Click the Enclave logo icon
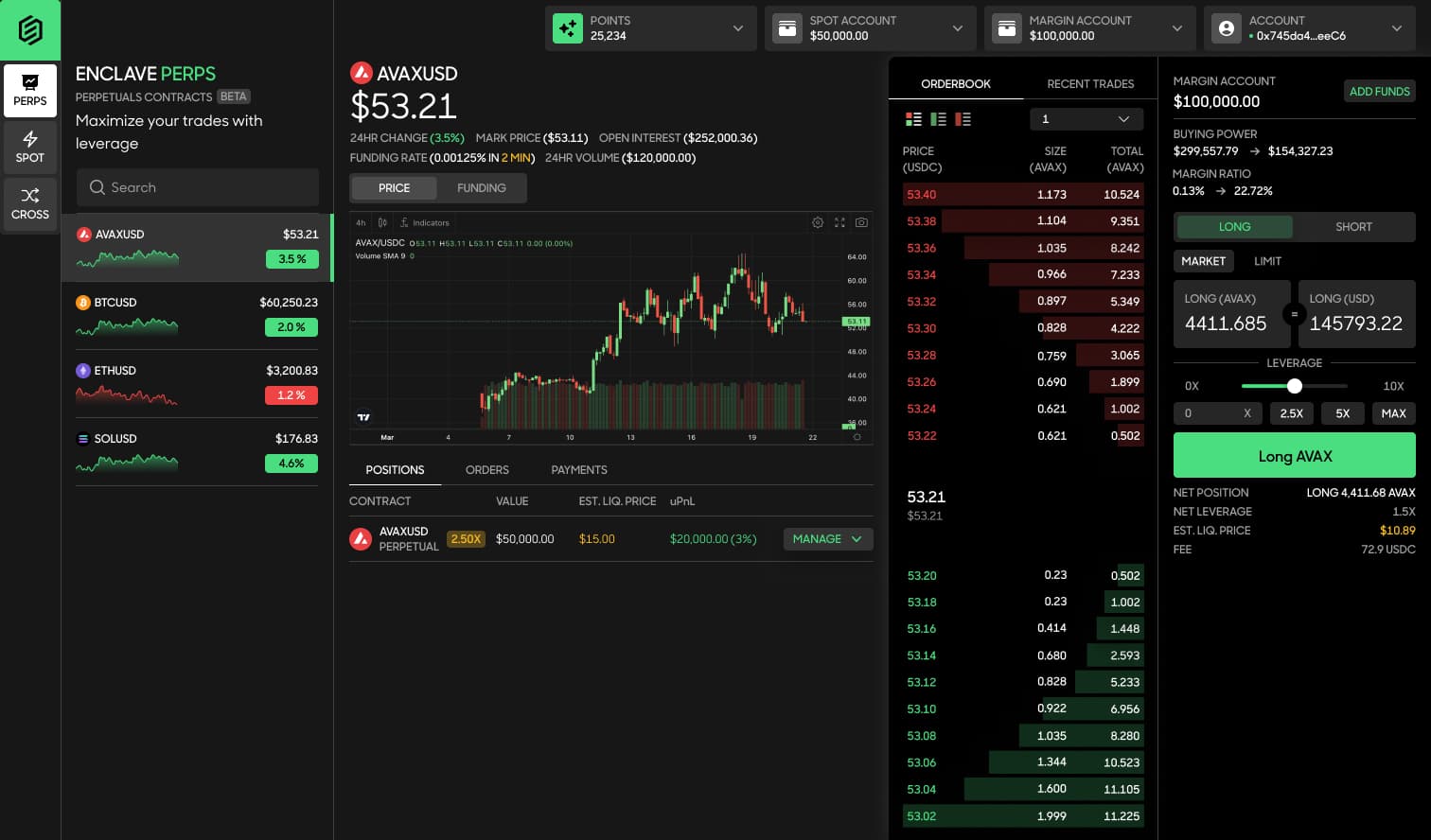This screenshot has width=1431, height=840. point(30,30)
